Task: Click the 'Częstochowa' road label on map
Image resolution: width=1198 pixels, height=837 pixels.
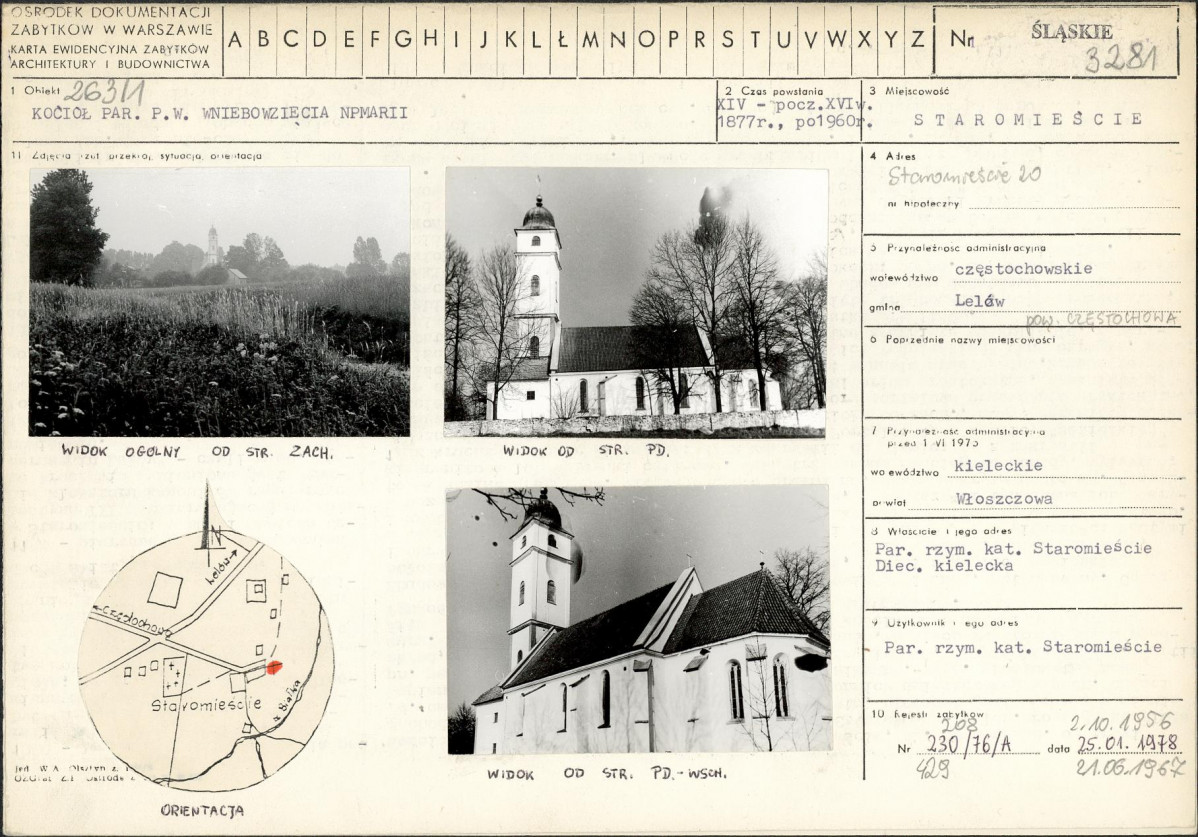Action: point(133,621)
